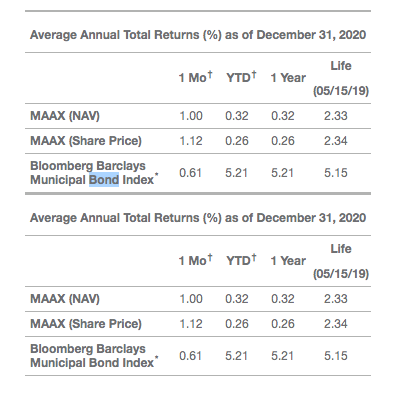402x396 pixels.
Task: Select the 2.34 Life value in bottom table
Action: [x=336, y=324]
